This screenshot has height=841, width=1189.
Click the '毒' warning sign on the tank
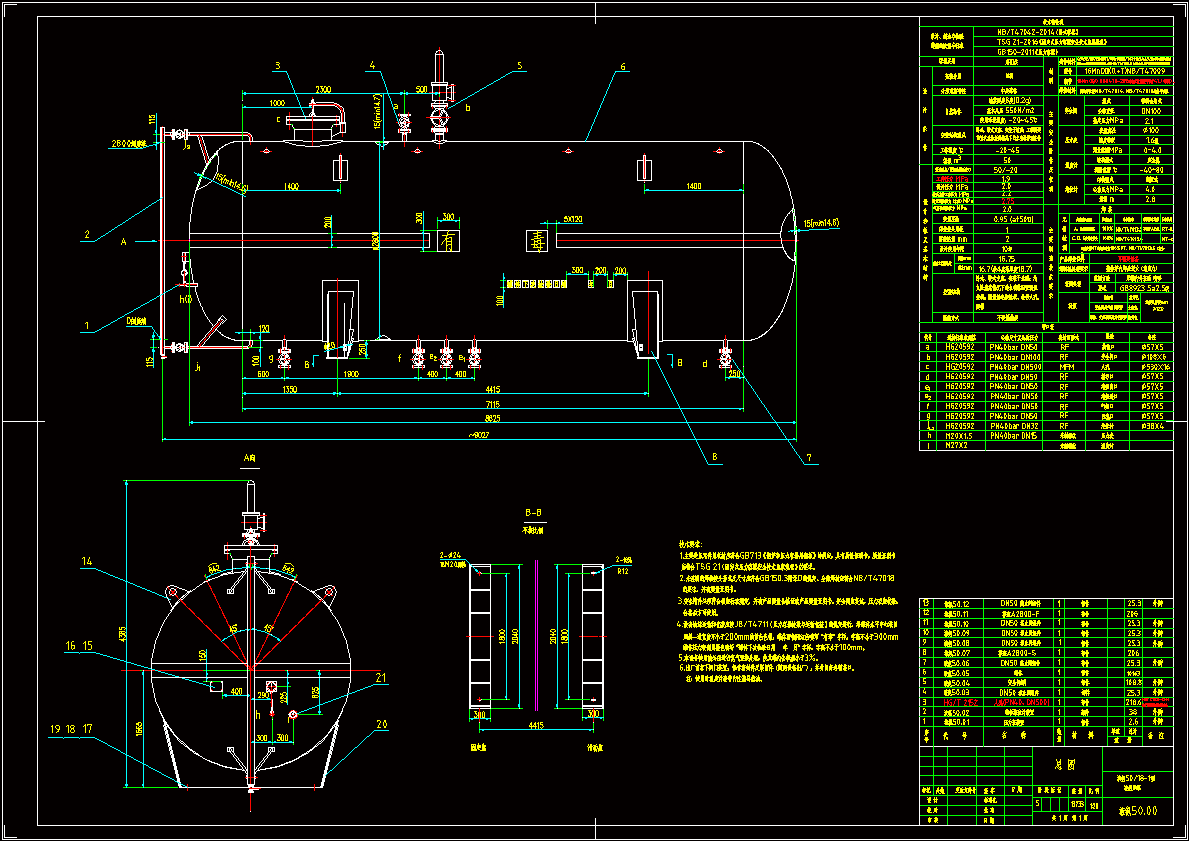tap(536, 240)
